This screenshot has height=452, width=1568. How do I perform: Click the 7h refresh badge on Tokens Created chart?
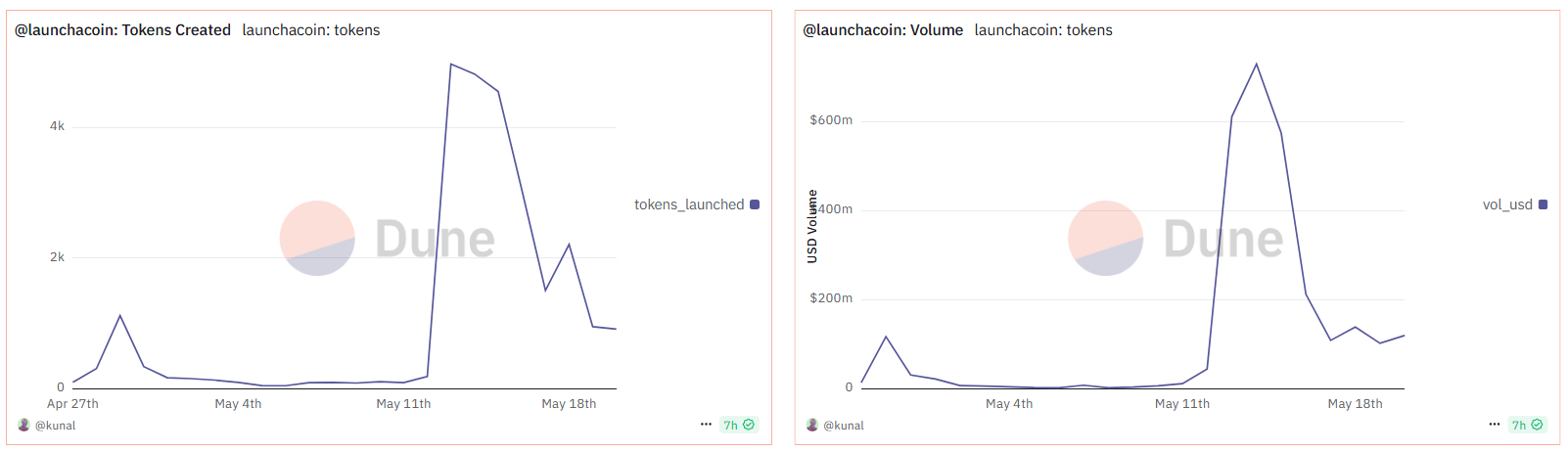[738, 425]
